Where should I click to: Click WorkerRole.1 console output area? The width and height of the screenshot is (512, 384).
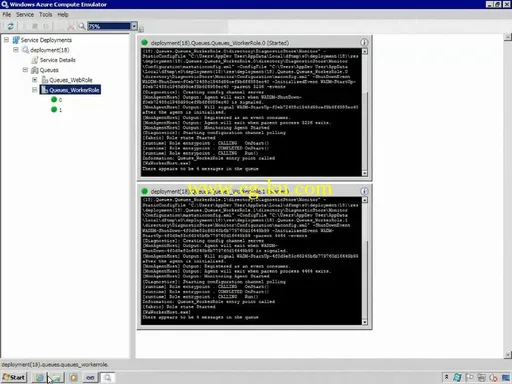point(251,261)
